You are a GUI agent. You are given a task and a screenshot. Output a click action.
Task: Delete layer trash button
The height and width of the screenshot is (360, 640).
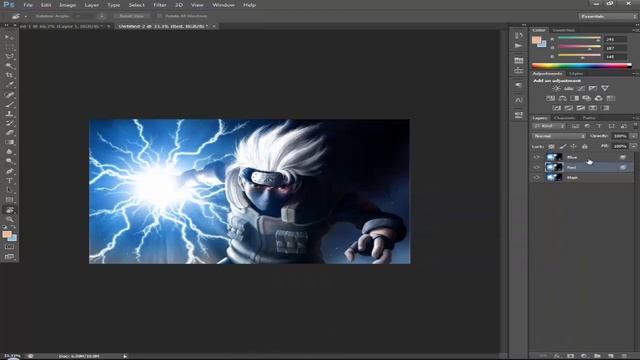coord(624,356)
